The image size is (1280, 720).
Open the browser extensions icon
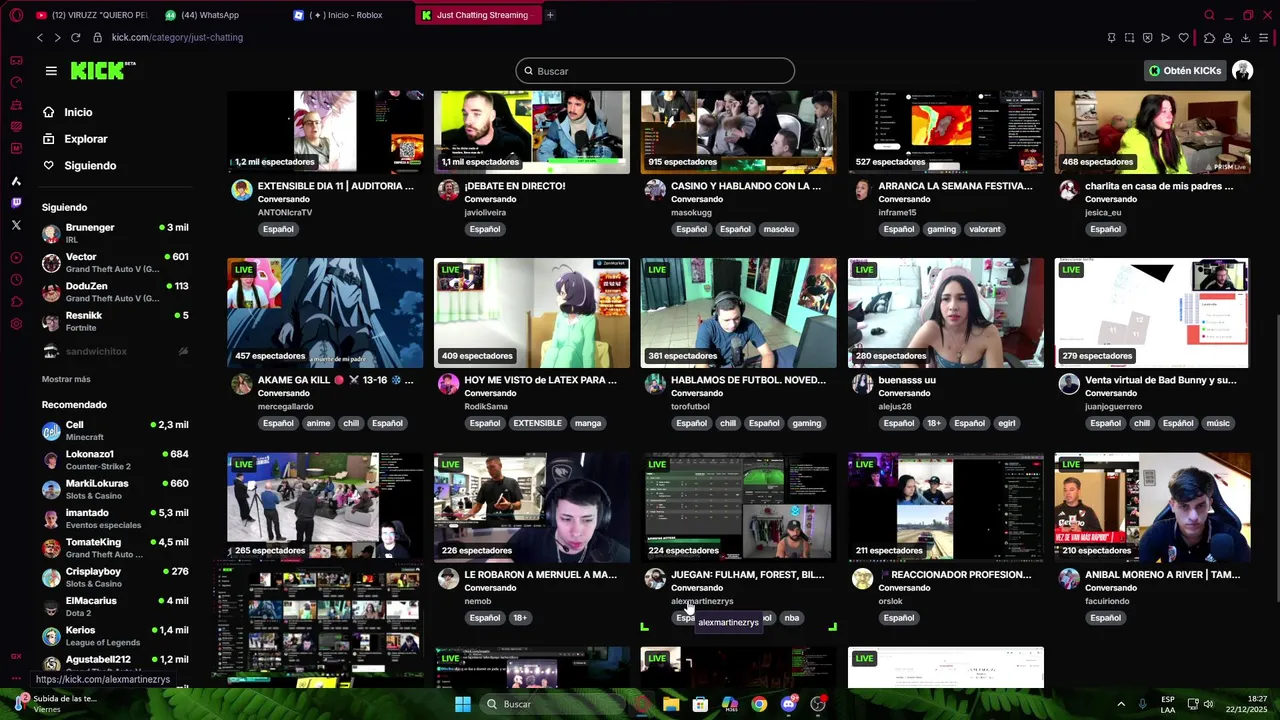point(1209,38)
